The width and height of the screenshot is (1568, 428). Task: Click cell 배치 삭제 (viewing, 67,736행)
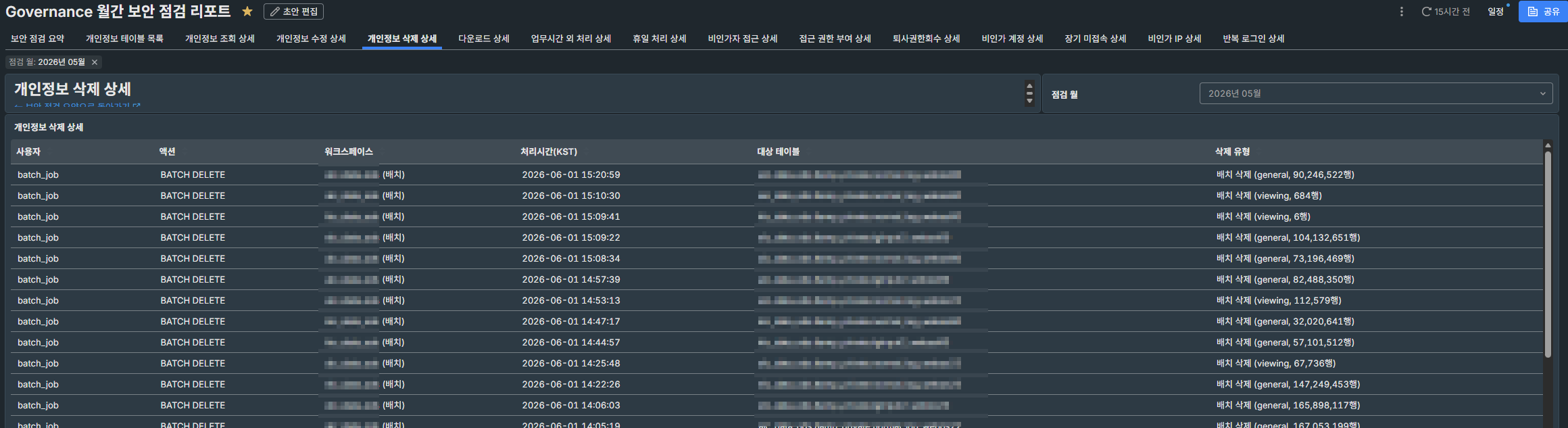[1276, 363]
